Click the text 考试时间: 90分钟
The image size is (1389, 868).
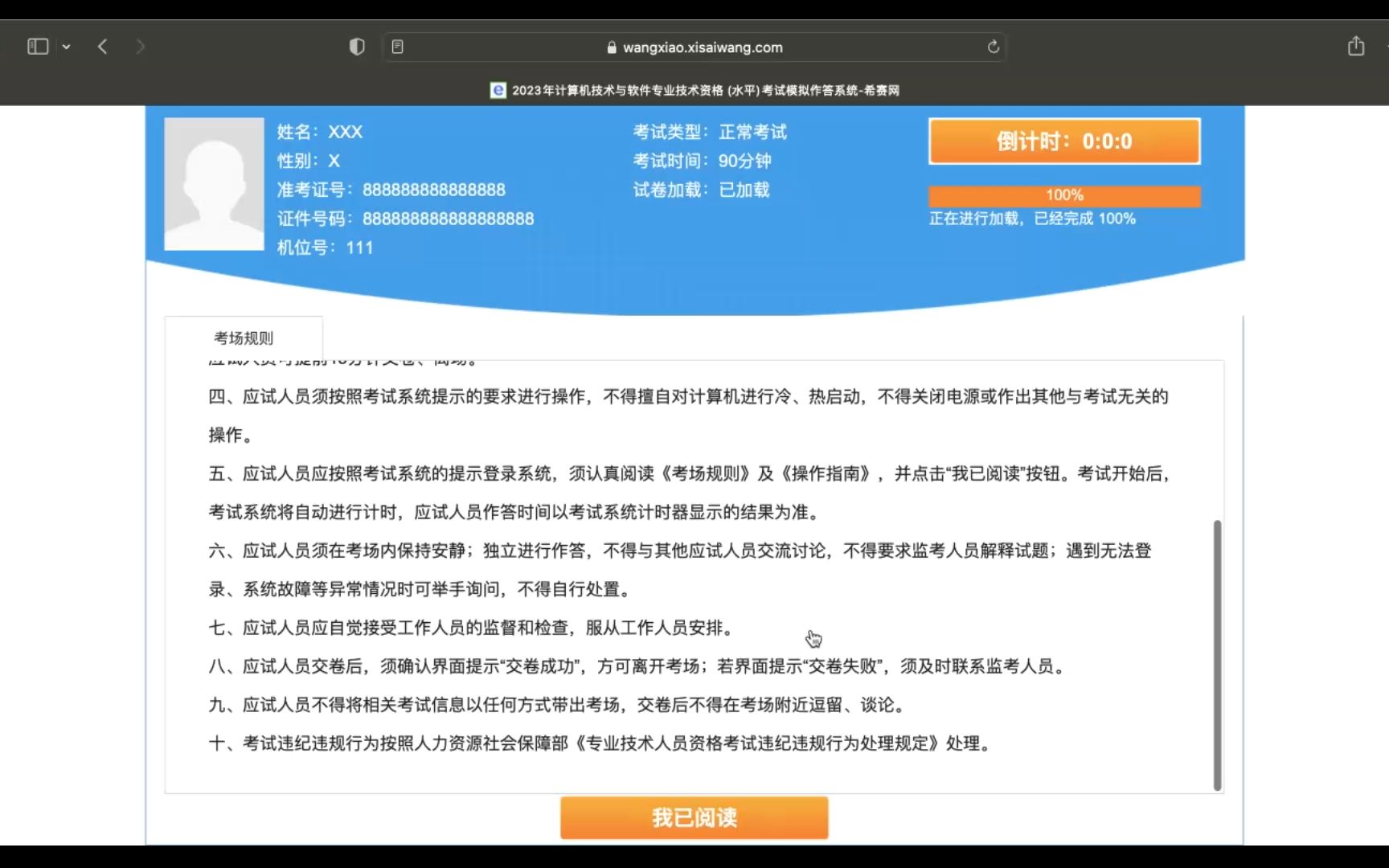703,161
